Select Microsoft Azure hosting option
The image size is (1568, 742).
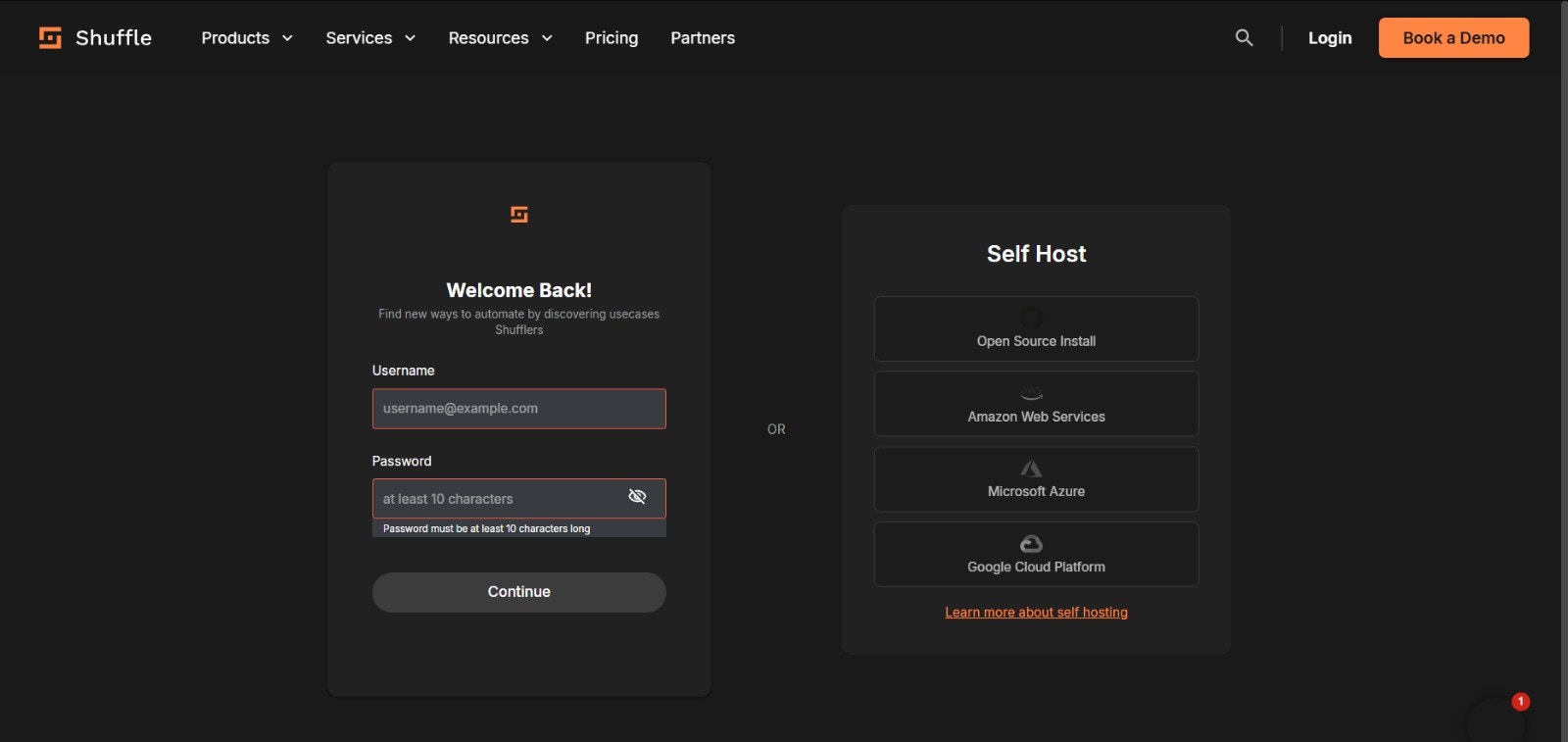click(x=1036, y=479)
